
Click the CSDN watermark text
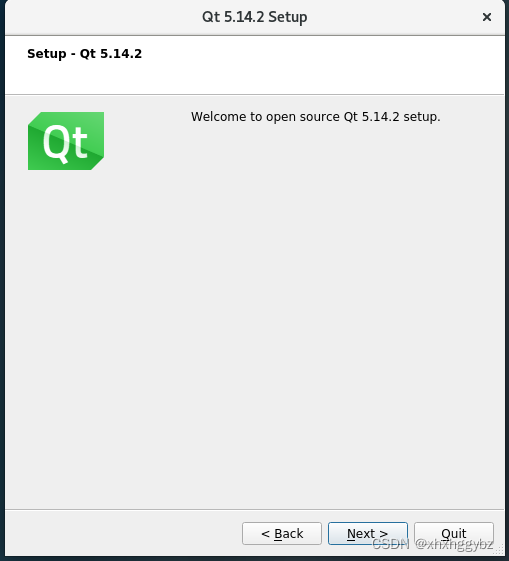point(391,544)
